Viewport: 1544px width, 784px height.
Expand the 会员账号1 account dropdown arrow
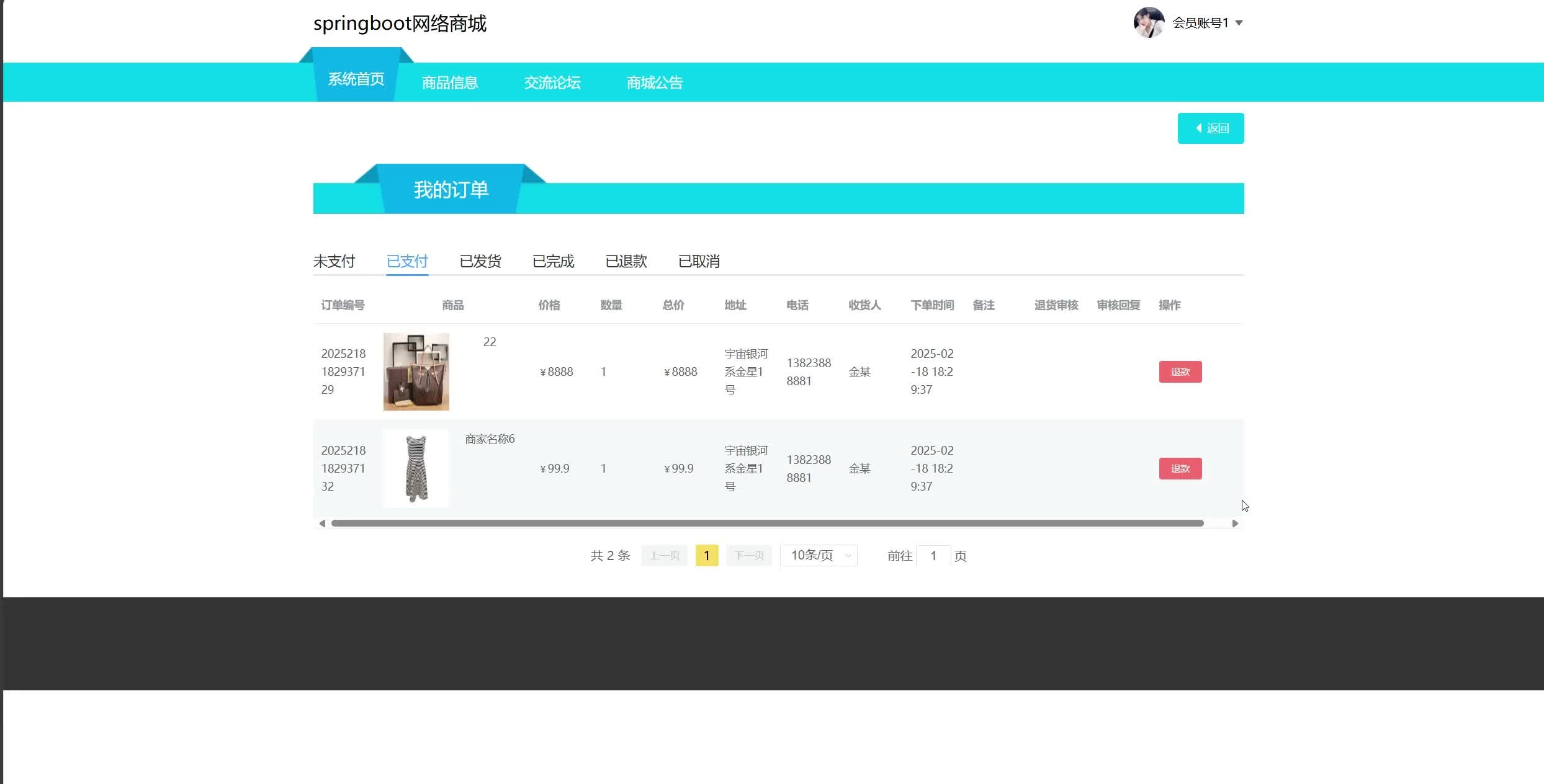(1239, 23)
